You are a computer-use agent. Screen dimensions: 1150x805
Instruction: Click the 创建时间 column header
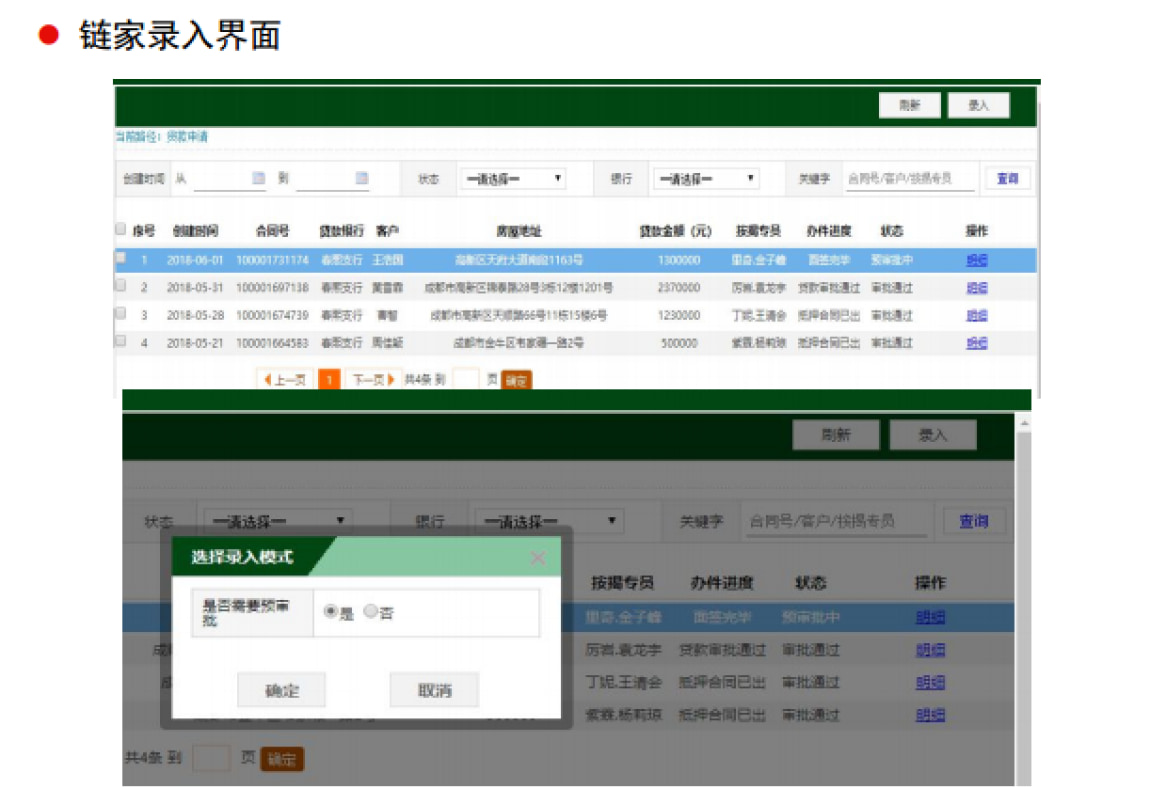point(195,231)
